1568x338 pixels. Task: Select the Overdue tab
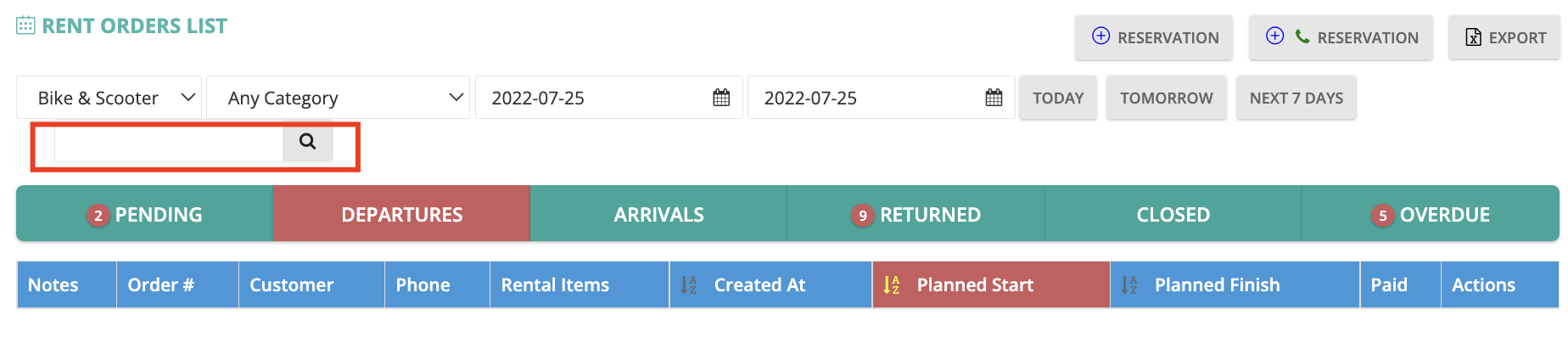1431,214
